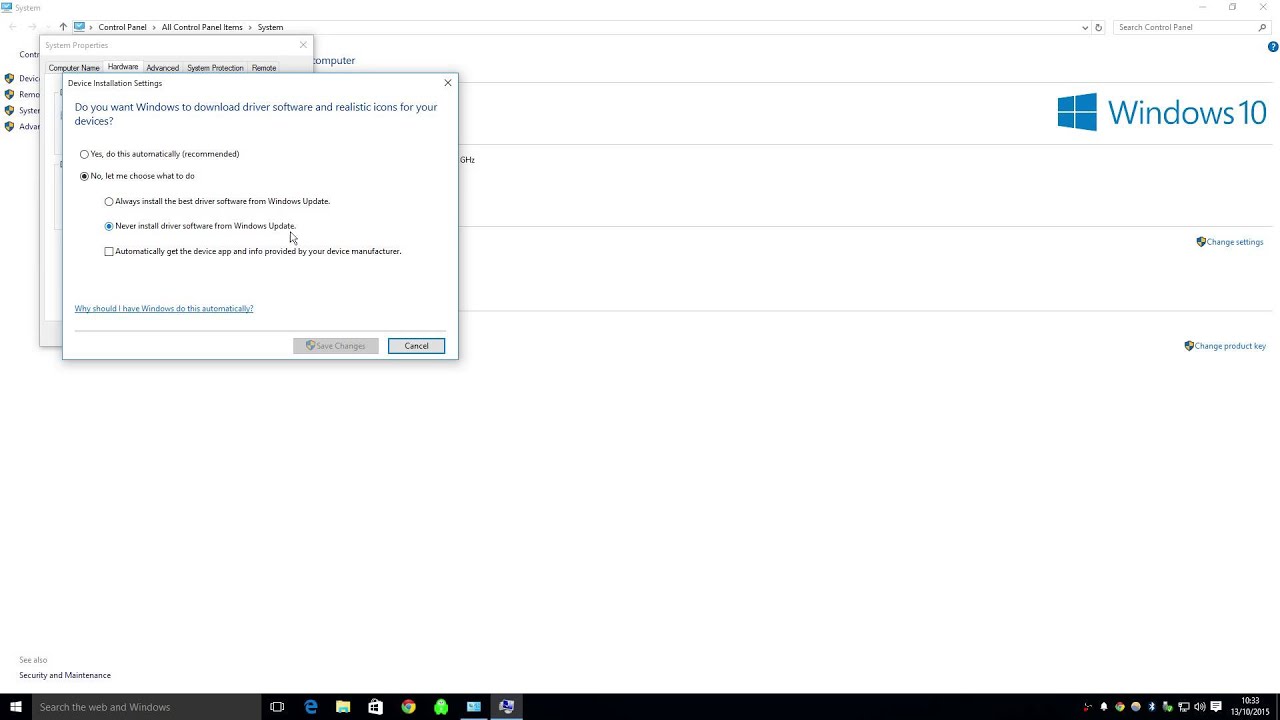
Task: Expand the address bar history dropdown
Action: coord(1085,28)
